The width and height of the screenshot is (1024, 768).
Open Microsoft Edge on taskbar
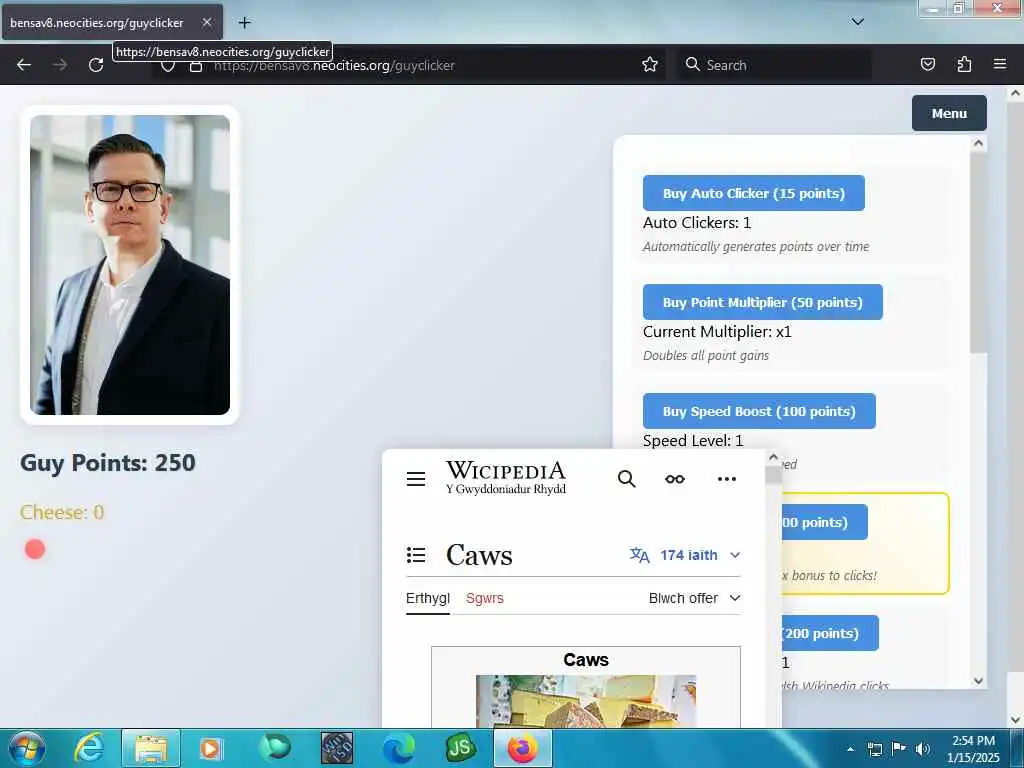pos(398,748)
